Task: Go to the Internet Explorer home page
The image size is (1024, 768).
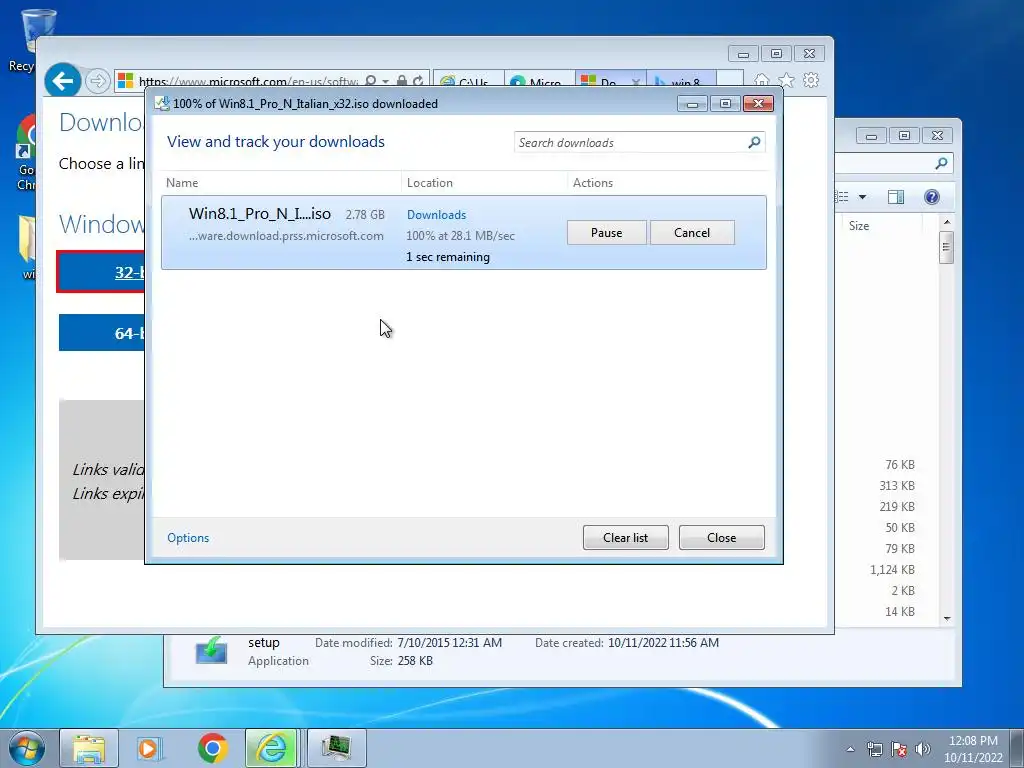Action: click(x=761, y=80)
